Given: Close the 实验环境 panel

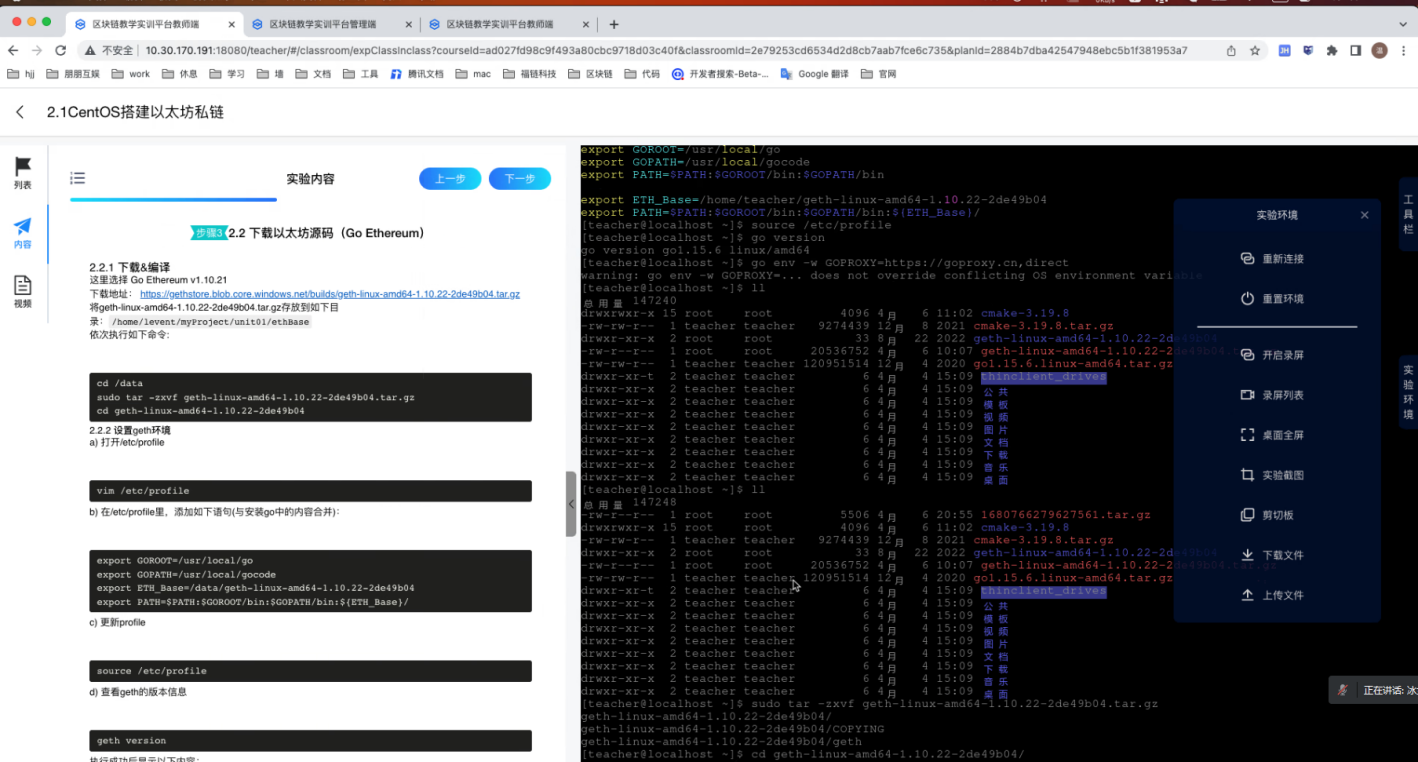Looking at the screenshot, I should point(1365,215).
